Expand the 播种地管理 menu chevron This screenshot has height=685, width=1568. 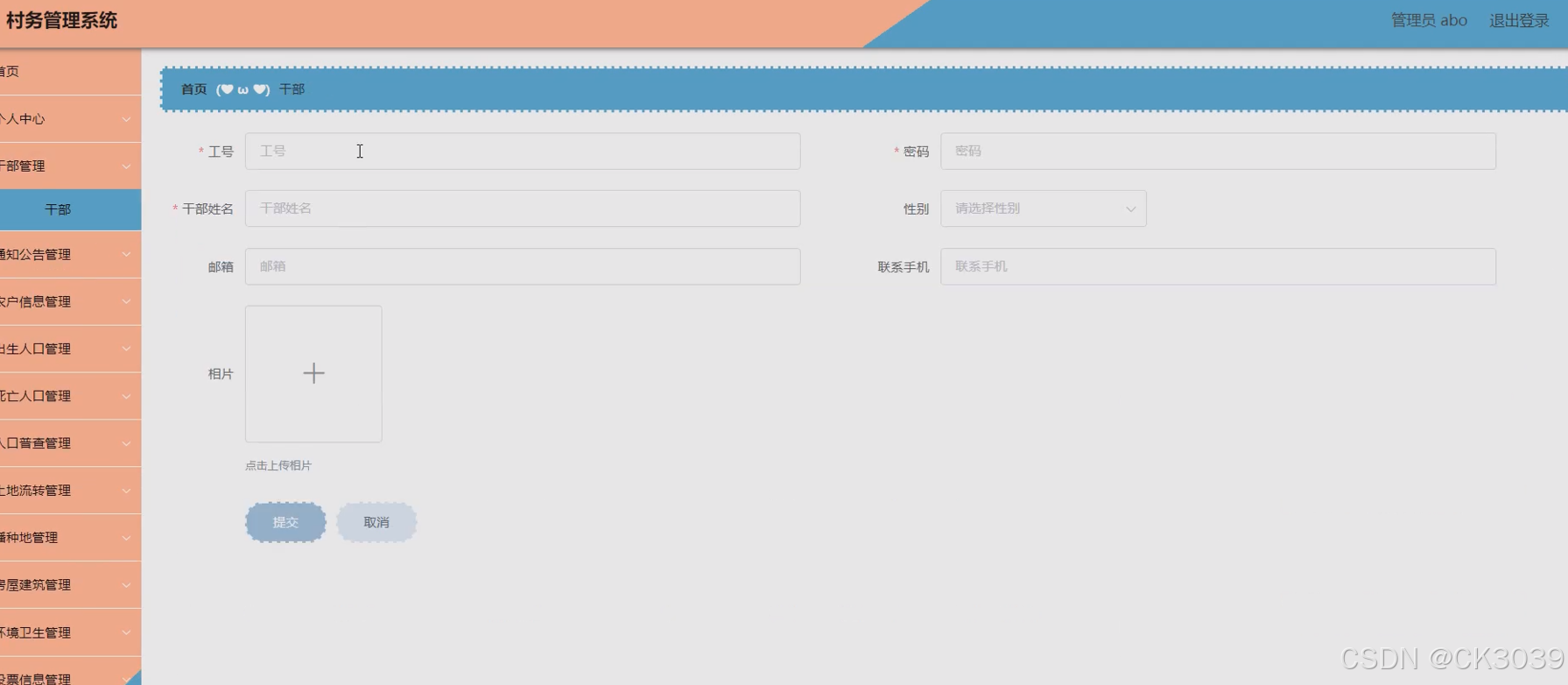coord(126,539)
